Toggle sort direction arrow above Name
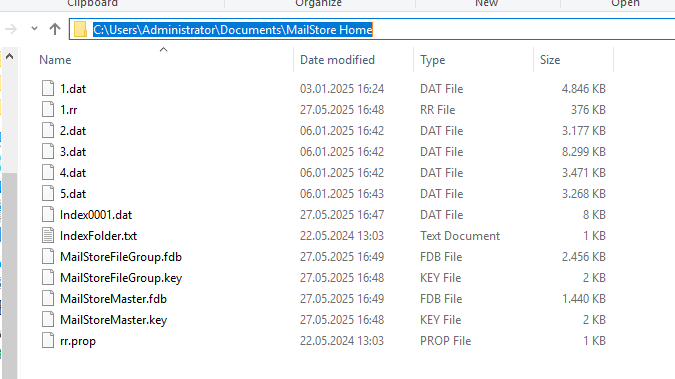675x379 pixels. coord(164,50)
